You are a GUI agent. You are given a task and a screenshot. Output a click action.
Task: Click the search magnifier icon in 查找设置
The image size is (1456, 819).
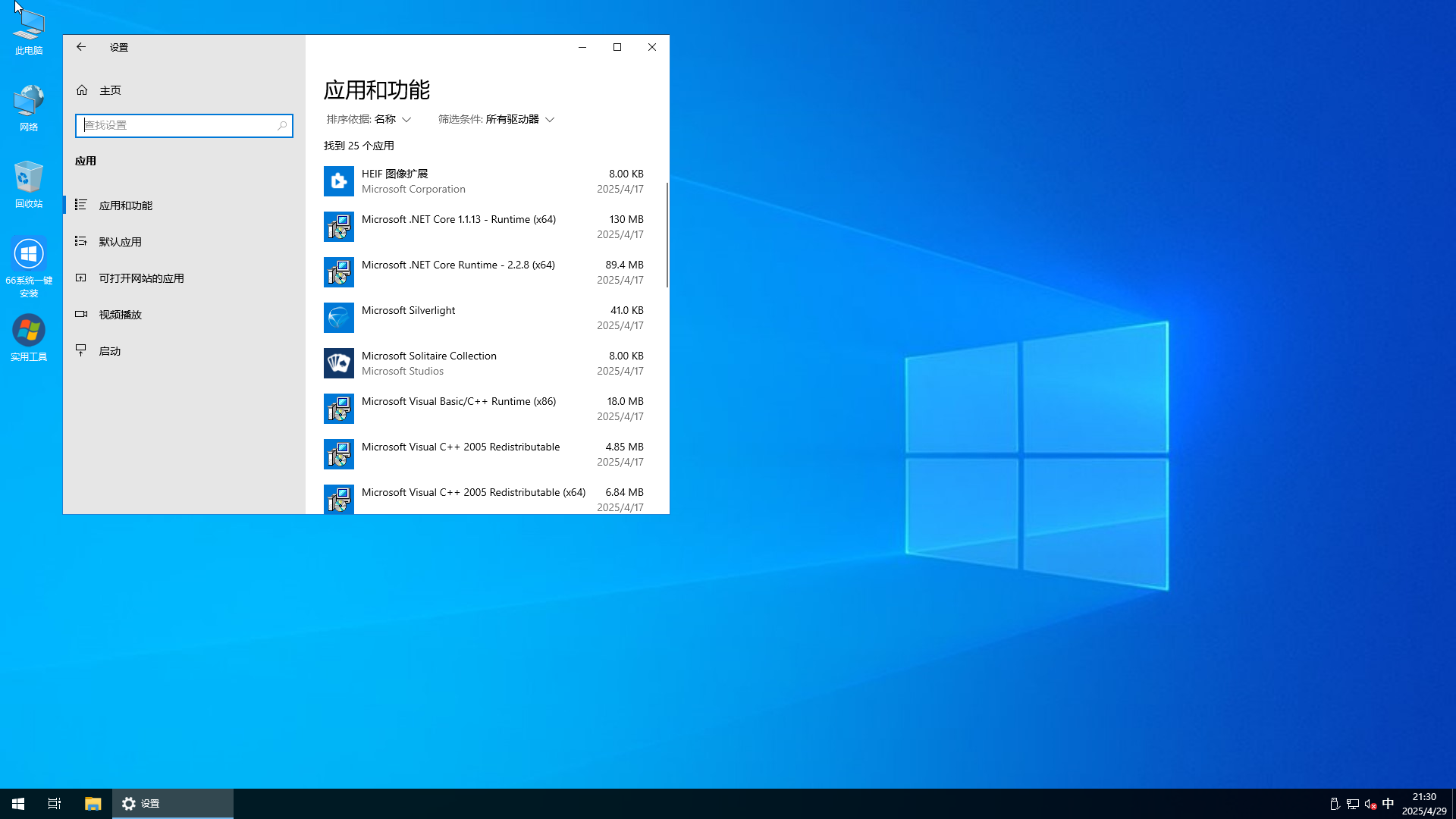pos(282,126)
